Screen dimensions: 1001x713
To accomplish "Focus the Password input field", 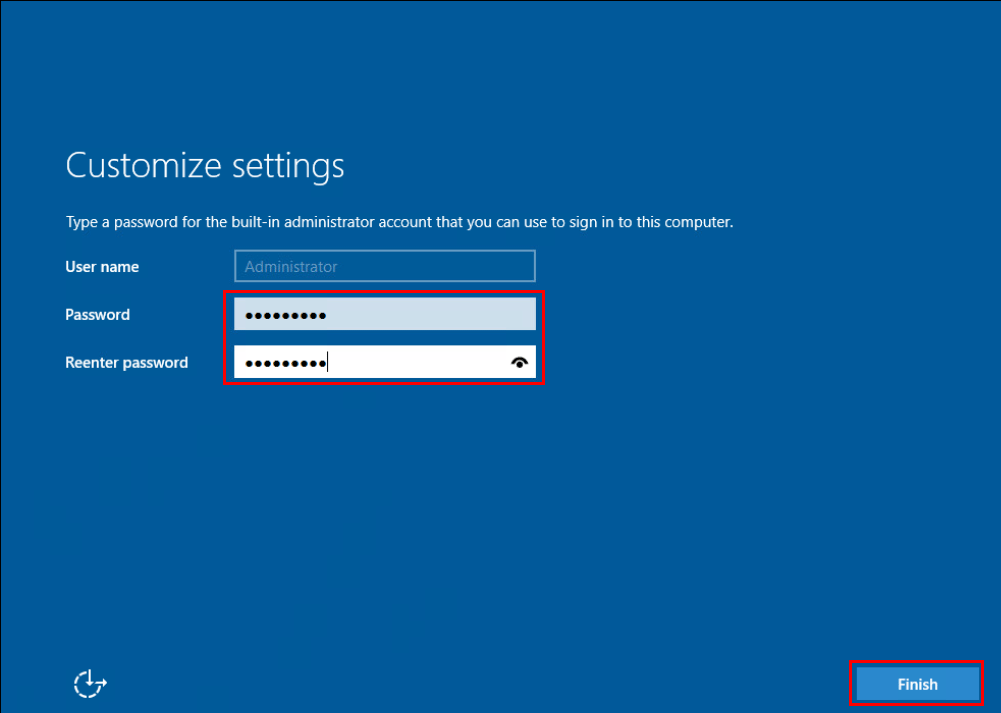I will 385,314.
